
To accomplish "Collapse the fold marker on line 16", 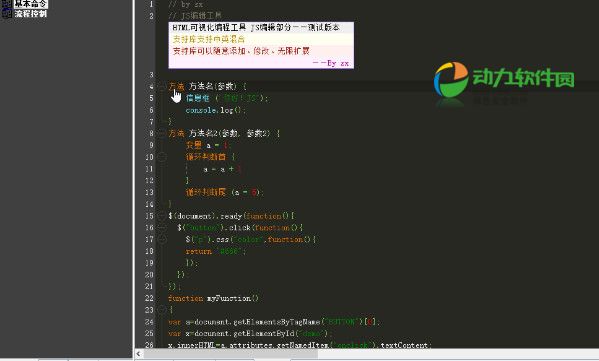I will [162, 228].
